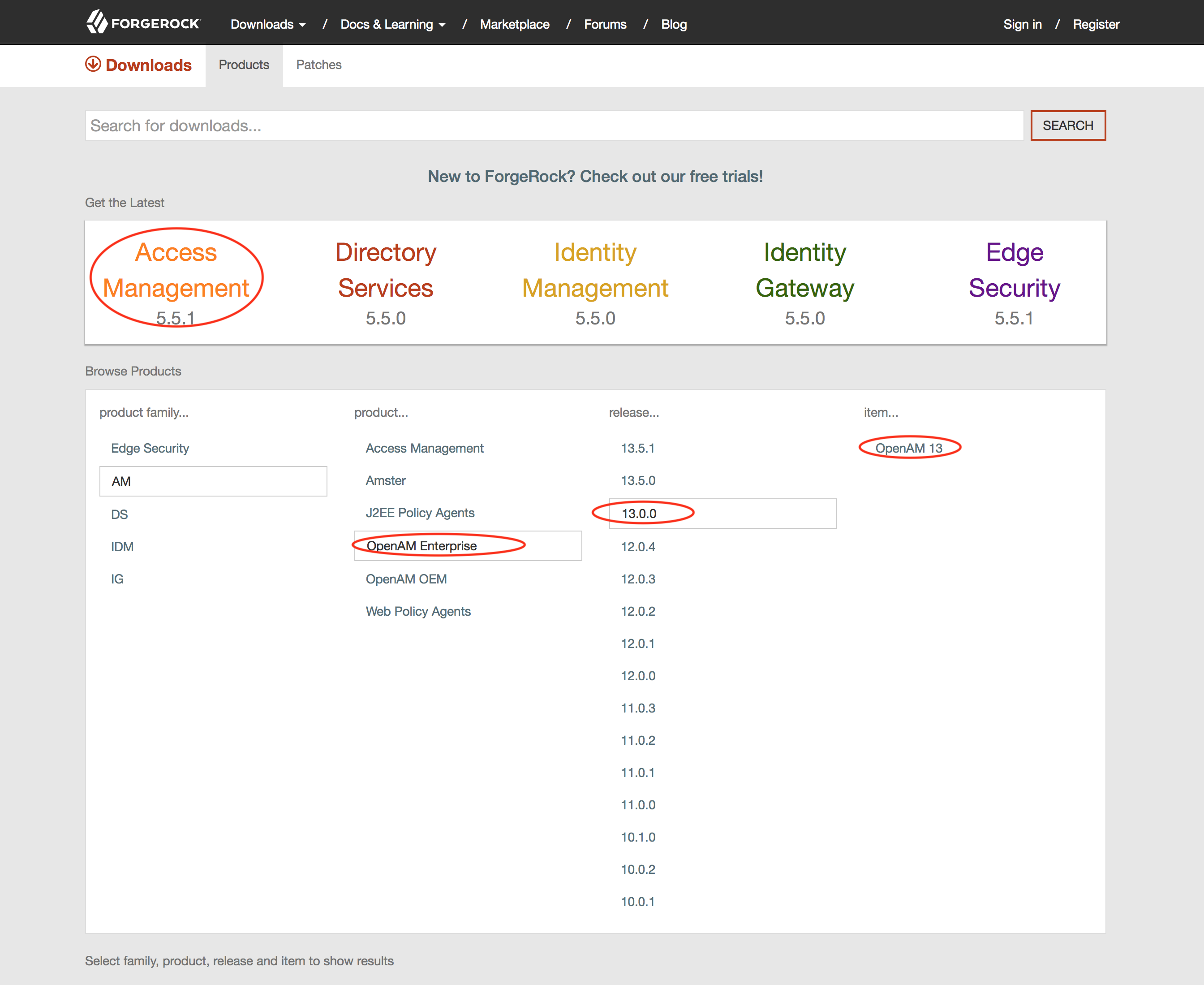The image size is (1204, 985).
Task: Open the Forums menu item
Action: (x=605, y=24)
